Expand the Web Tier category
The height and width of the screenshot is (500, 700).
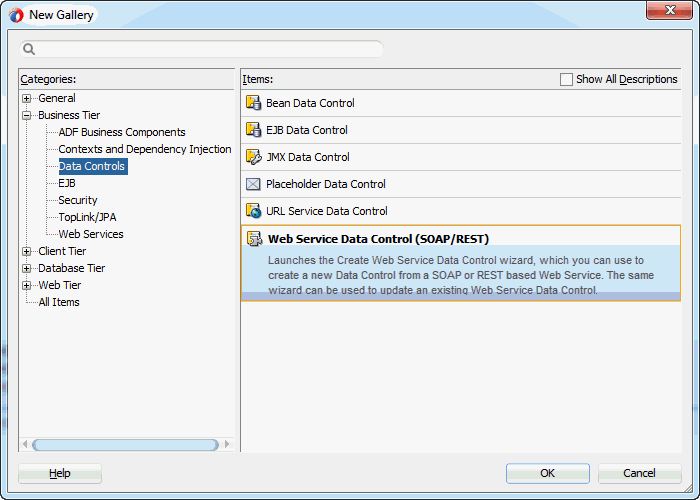pyautogui.click(x=27, y=285)
